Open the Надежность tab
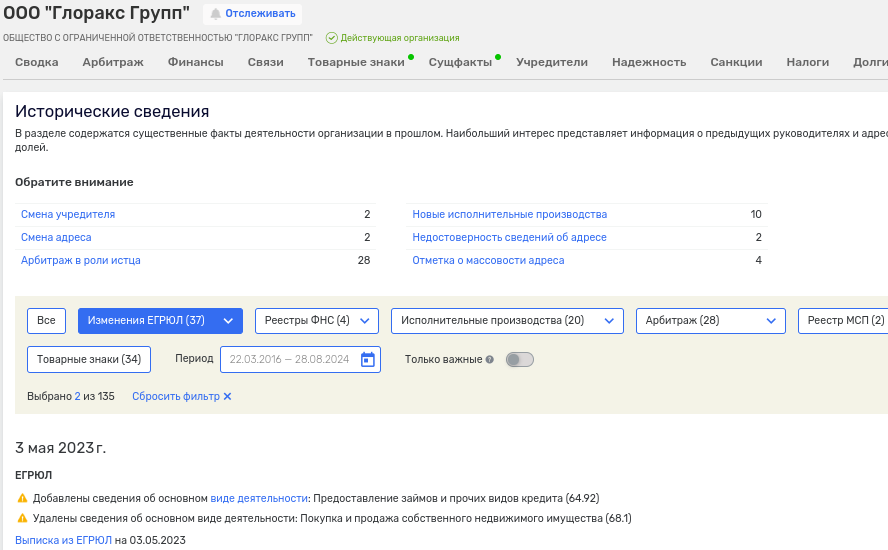Screen dimensions: 888x550 click(x=649, y=62)
